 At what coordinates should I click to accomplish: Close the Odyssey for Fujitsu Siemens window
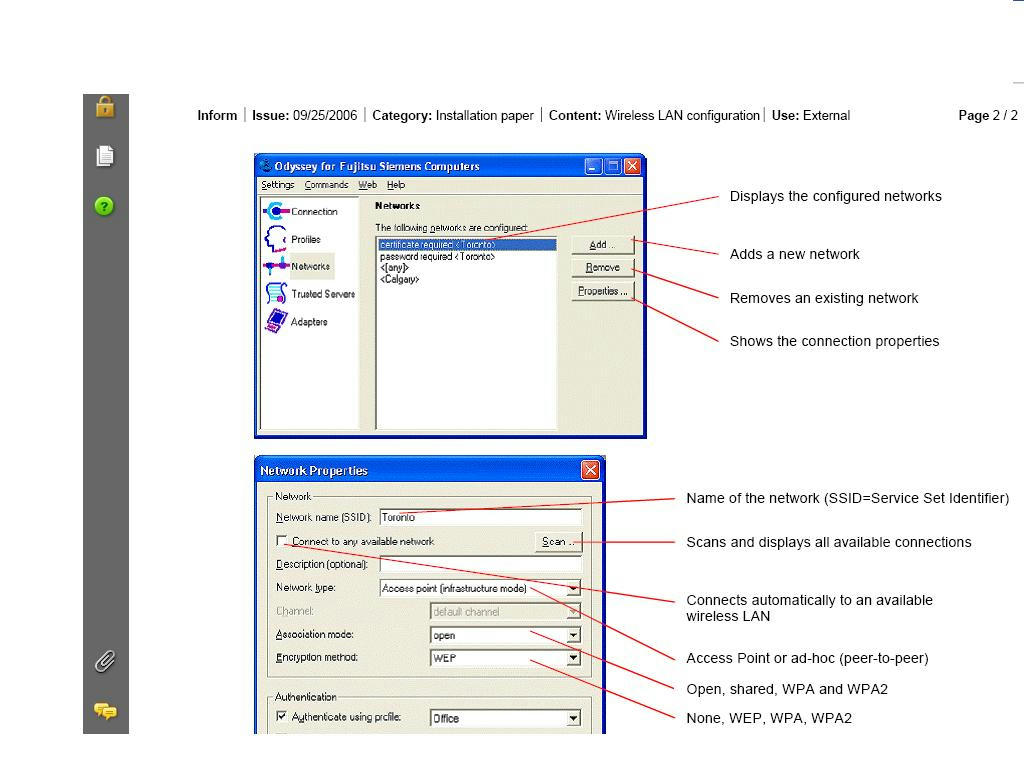coord(632,167)
